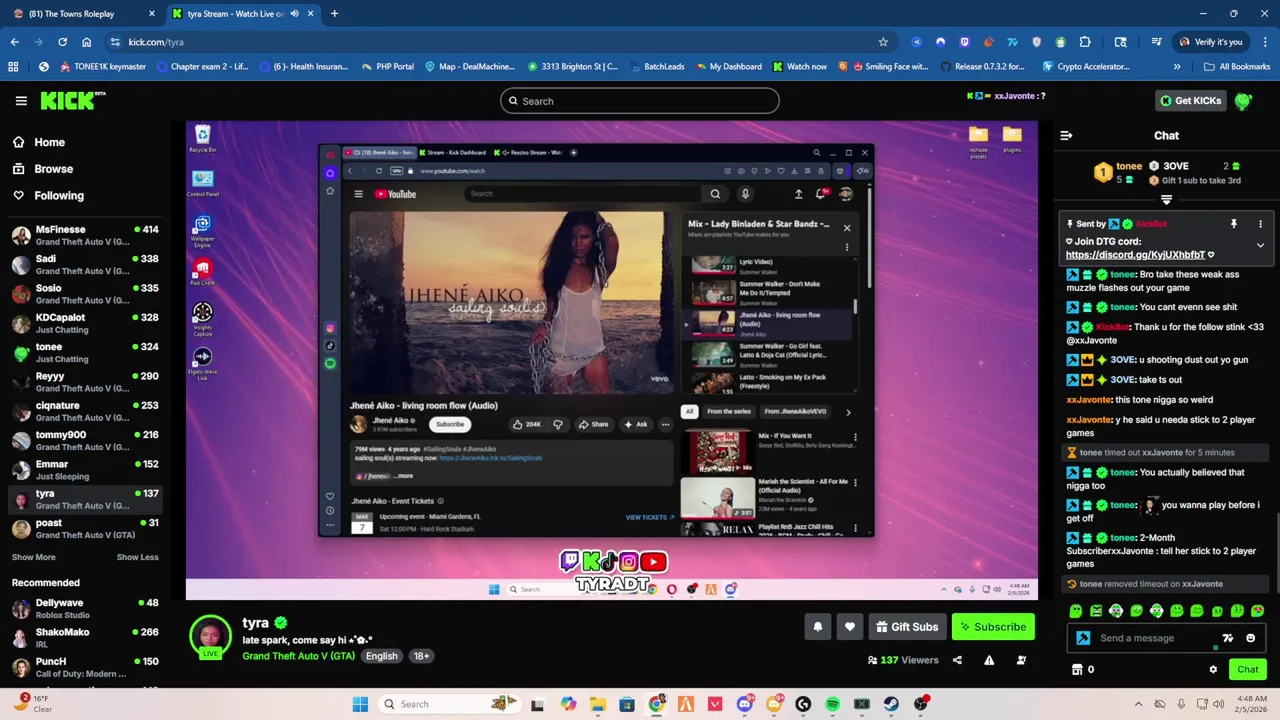Open the Kick hamburger sidebar menu
Image resolution: width=1280 pixels, height=720 pixels.
pyautogui.click(x=21, y=101)
